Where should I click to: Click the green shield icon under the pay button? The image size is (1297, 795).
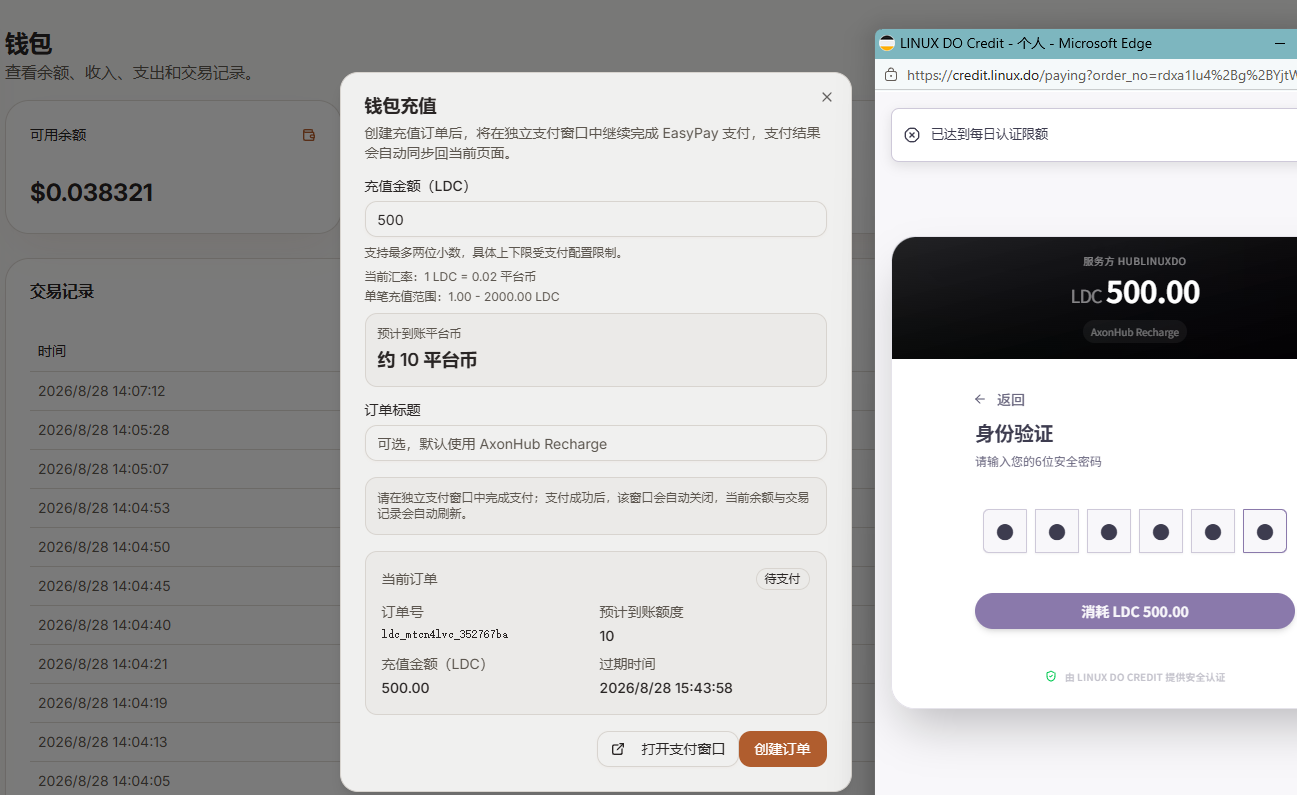1051,677
